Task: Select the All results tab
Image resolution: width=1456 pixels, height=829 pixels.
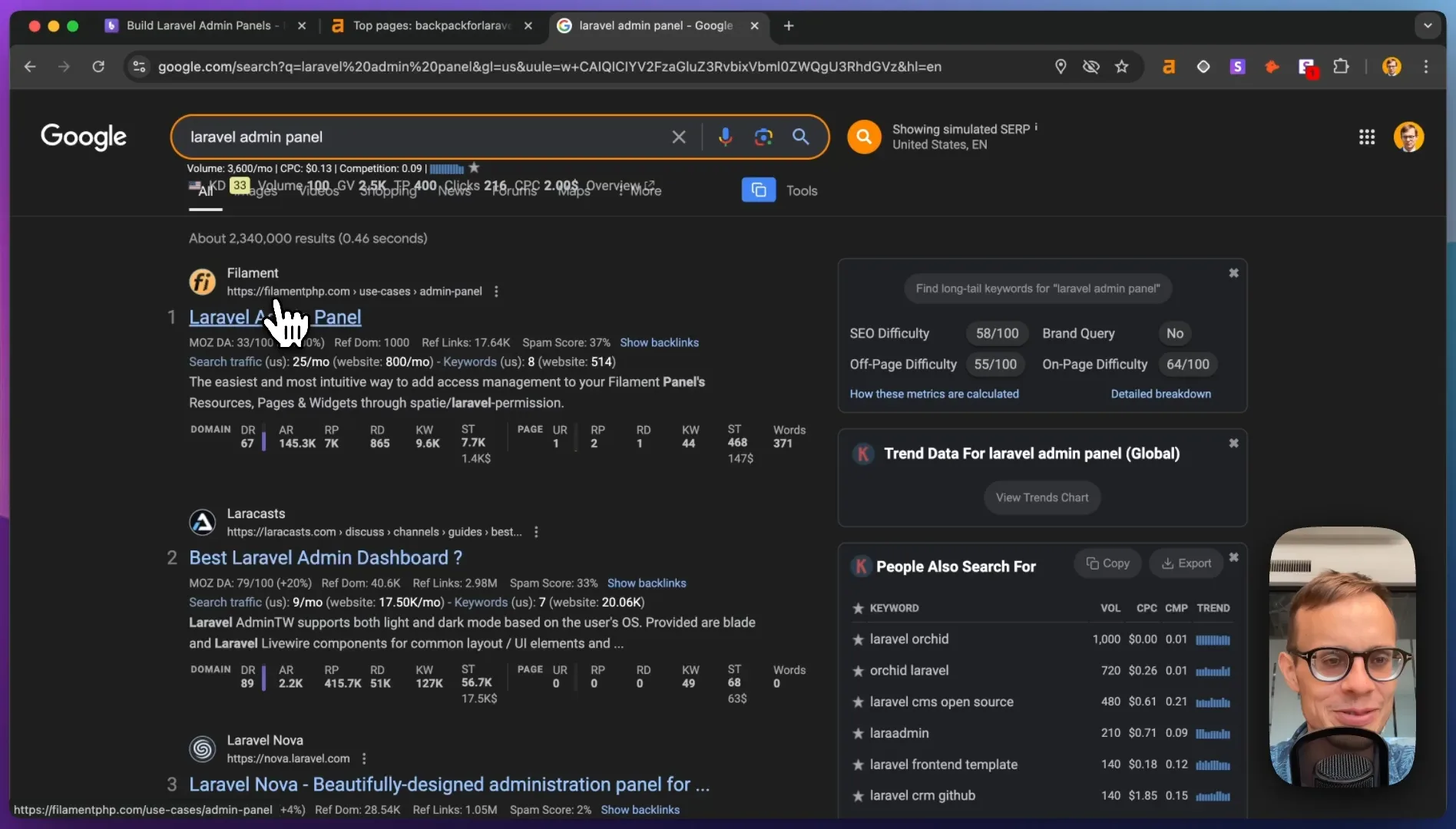Action: [x=206, y=191]
